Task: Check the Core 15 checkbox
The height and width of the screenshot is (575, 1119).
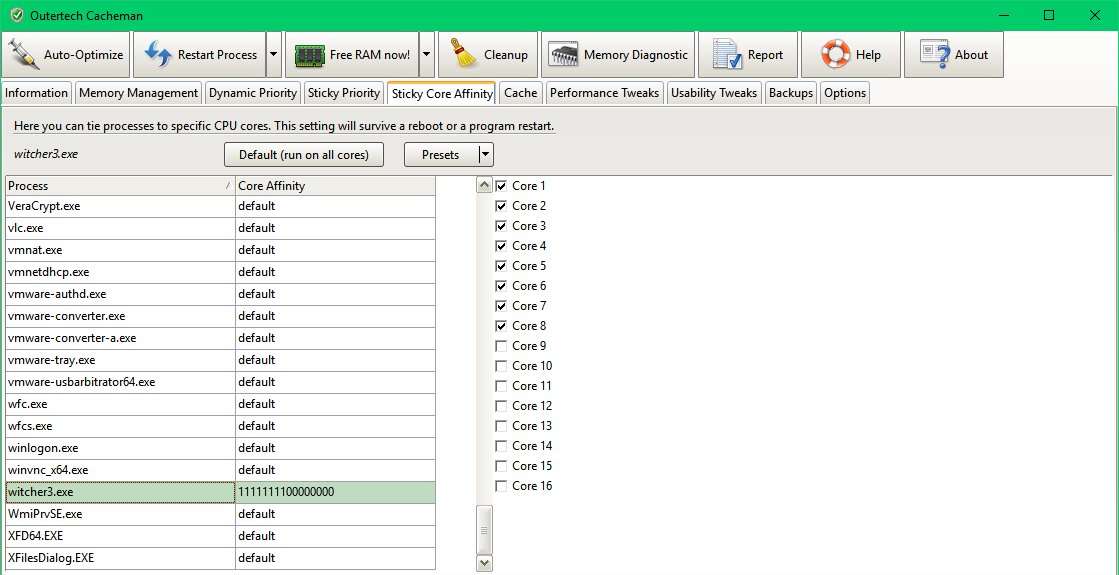Action: pyautogui.click(x=501, y=466)
